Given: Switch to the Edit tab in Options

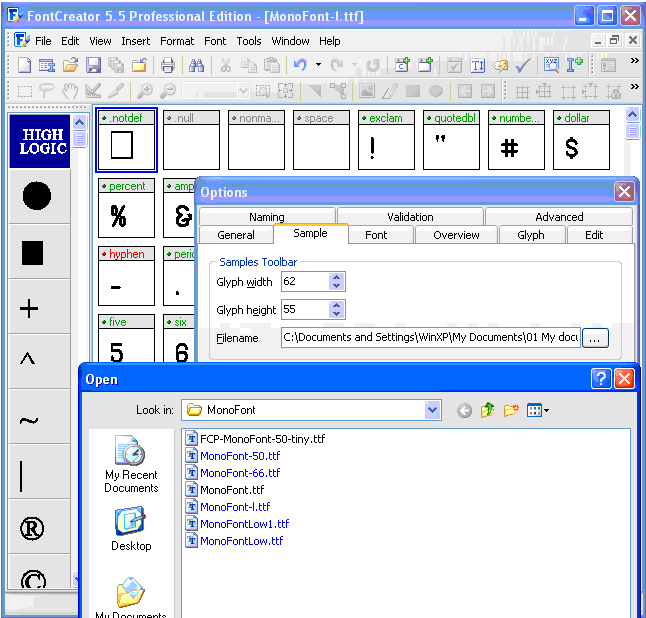Looking at the screenshot, I should click(594, 235).
